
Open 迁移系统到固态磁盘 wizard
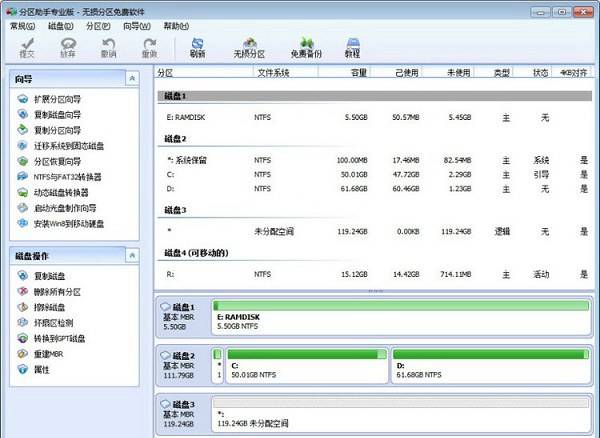(x=67, y=146)
